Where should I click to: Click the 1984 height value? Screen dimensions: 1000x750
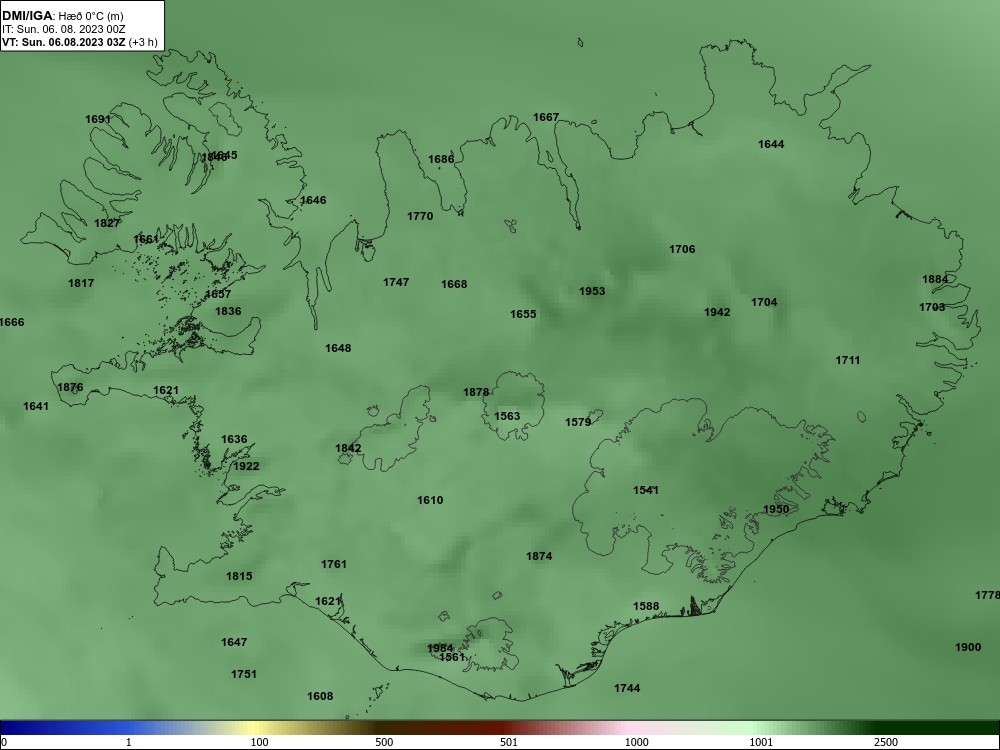pos(440,649)
